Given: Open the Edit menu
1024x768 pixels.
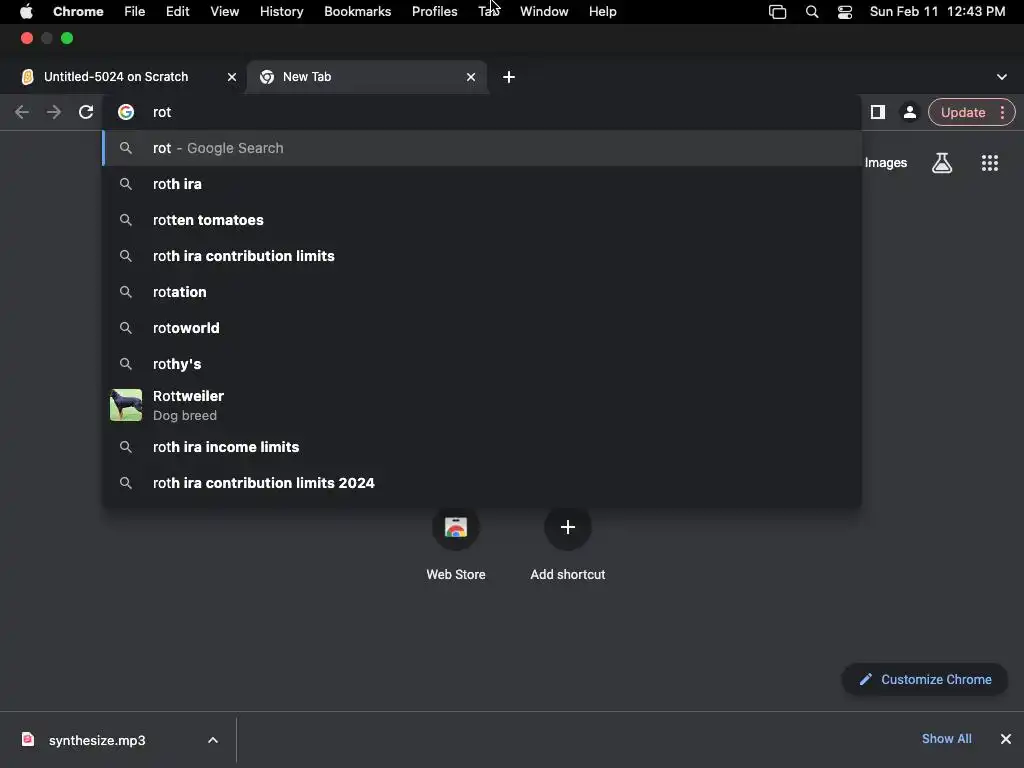Looking at the screenshot, I should click(x=178, y=12).
